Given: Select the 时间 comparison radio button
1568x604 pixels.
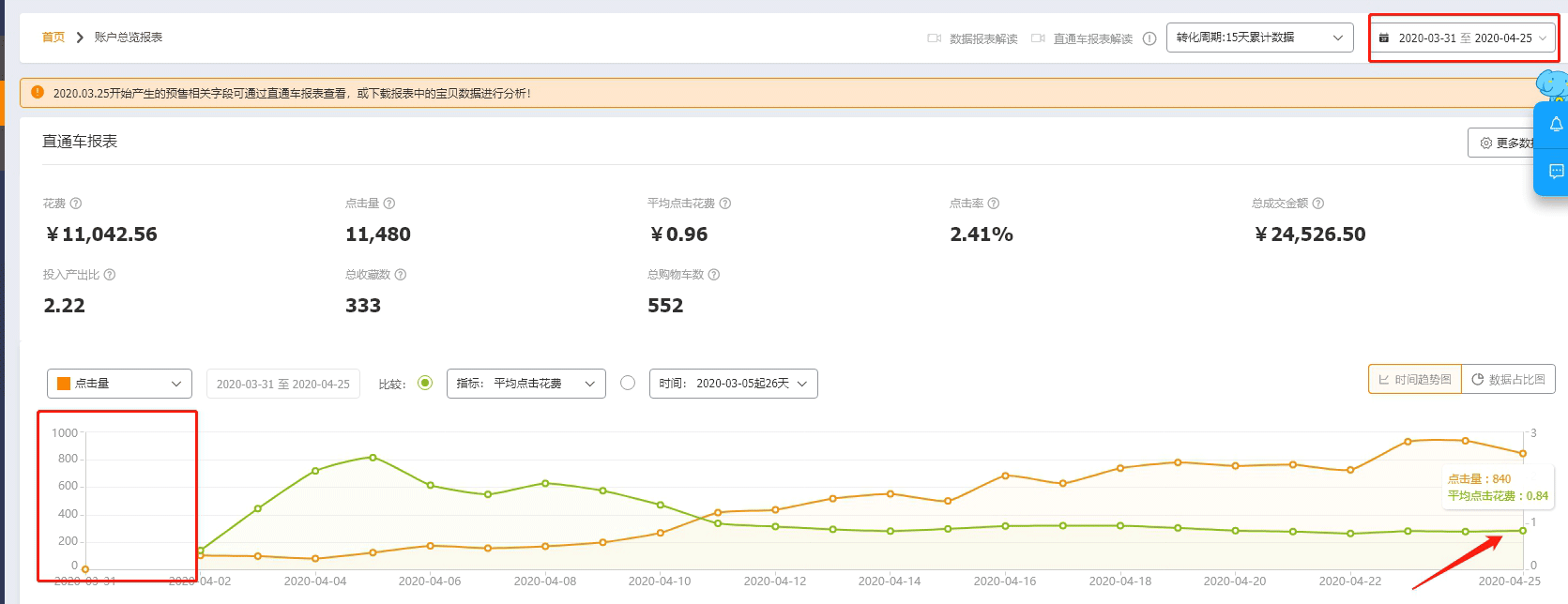Looking at the screenshot, I should pyautogui.click(x=628, y=383).
